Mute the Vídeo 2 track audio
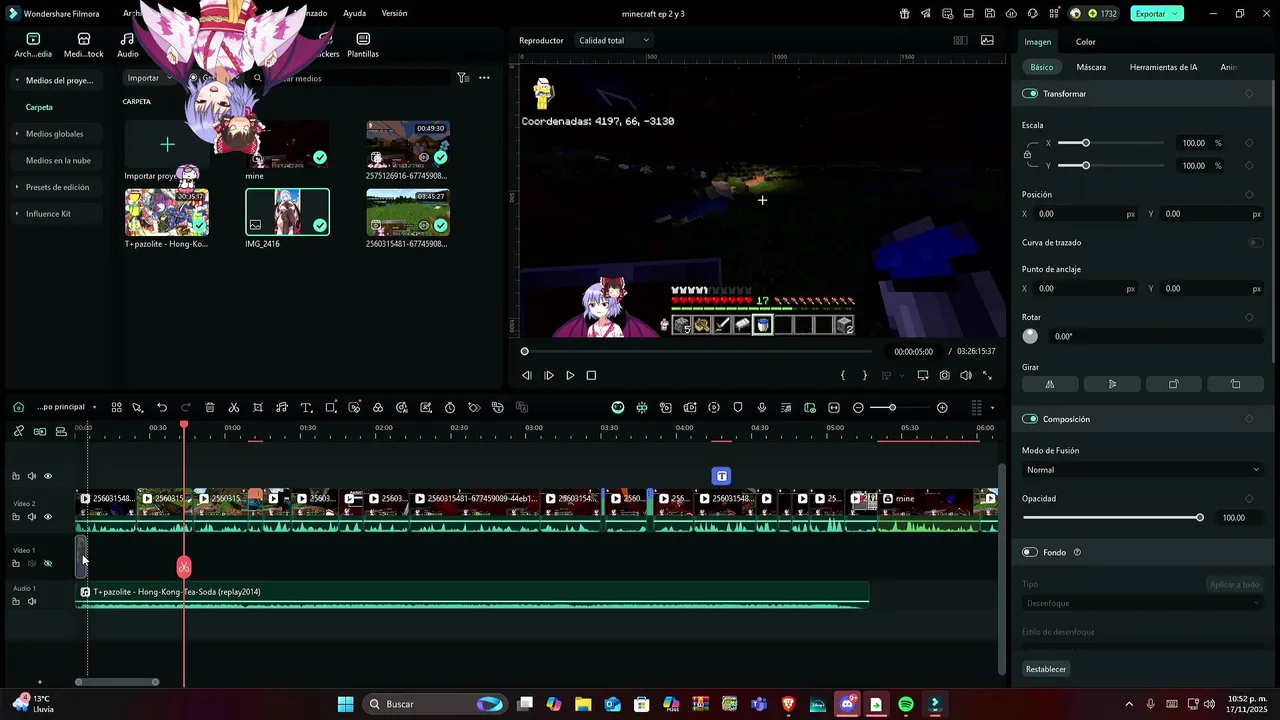1280x720 pixels. click(x=31, y=517)
